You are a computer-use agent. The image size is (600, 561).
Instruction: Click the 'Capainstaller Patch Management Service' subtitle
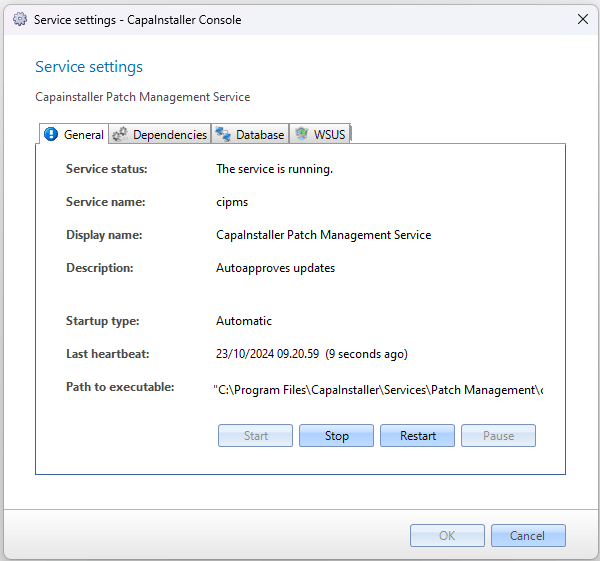point(142,97)
